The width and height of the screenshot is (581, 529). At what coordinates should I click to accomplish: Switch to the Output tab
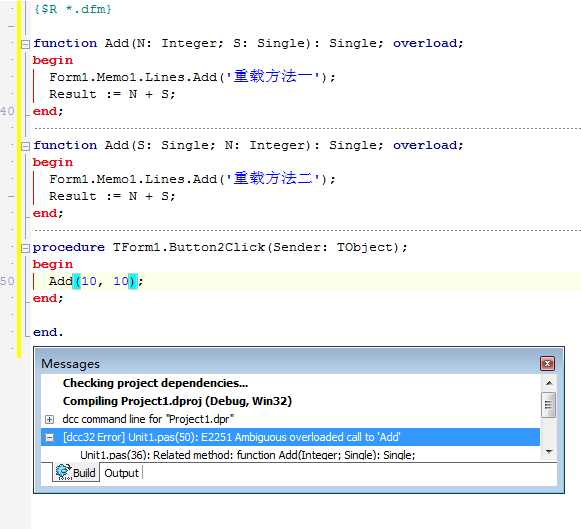[x=122, y=473]
